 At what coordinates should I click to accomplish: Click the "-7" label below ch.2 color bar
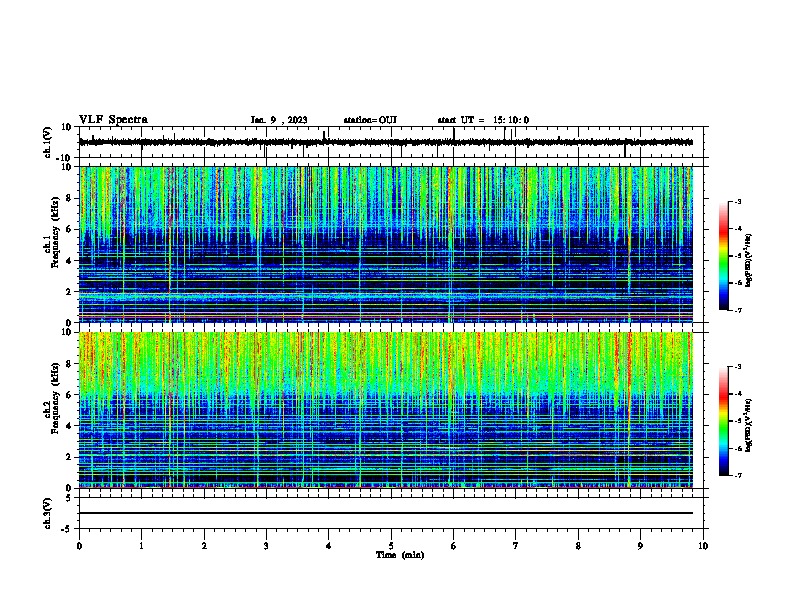point(737,475)
